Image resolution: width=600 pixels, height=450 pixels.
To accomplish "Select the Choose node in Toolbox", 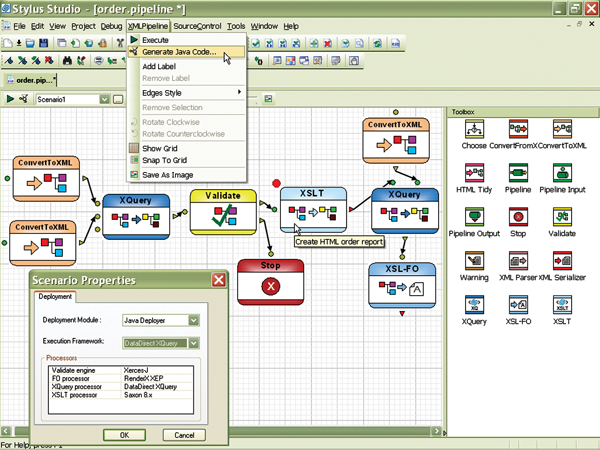I will point(475,130).
